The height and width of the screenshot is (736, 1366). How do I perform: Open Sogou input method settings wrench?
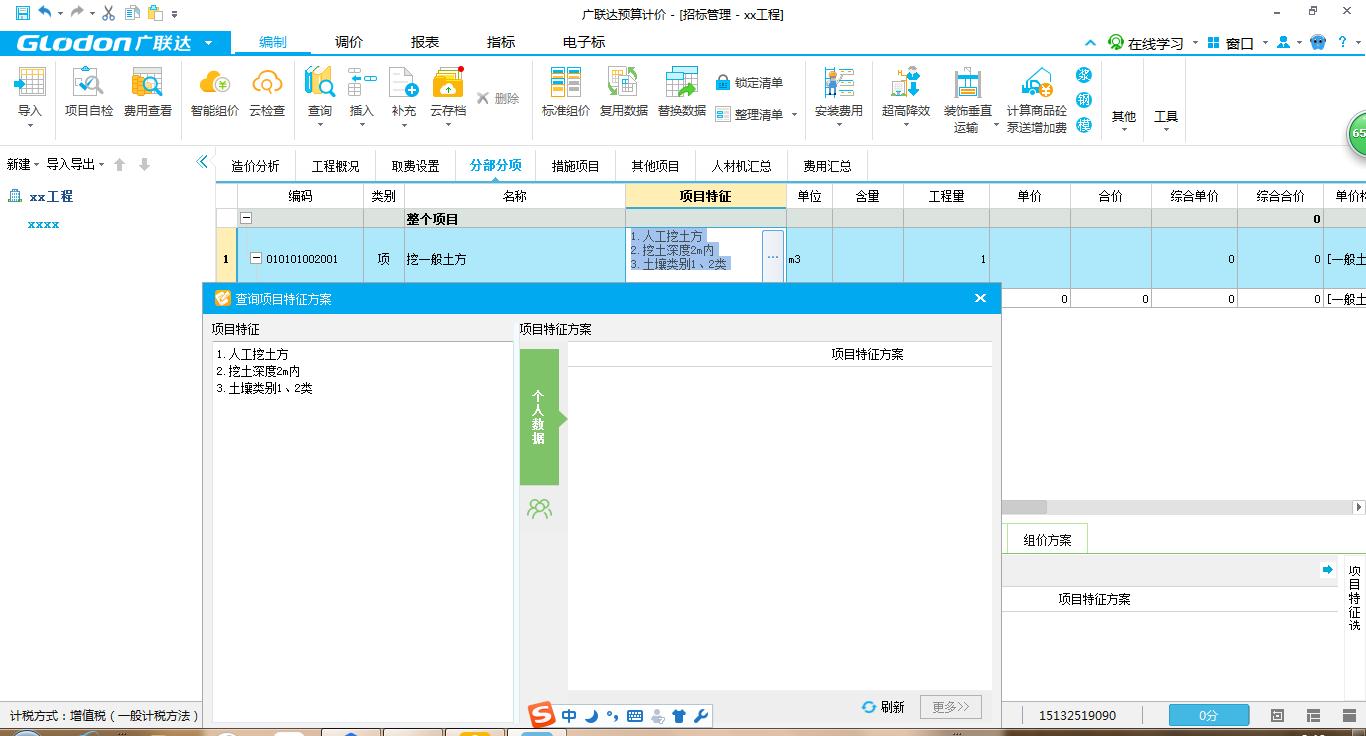pos(701,716)
